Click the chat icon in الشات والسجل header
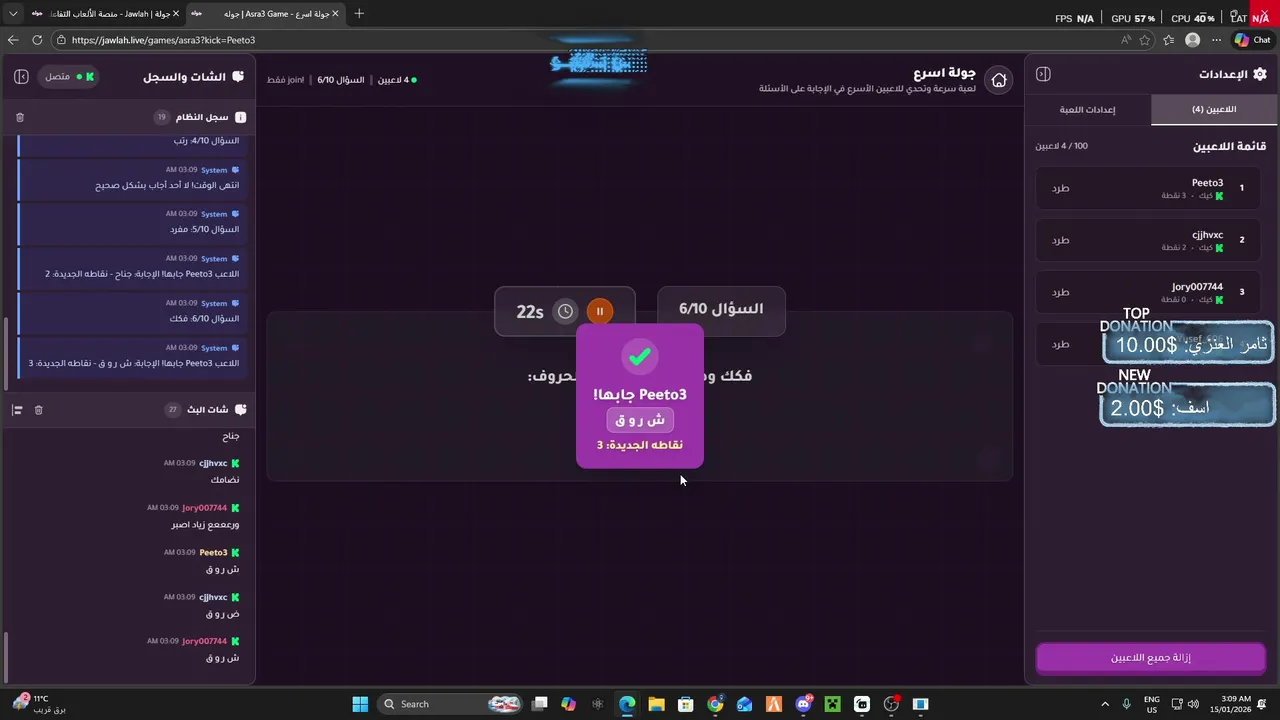 [238, 77]
